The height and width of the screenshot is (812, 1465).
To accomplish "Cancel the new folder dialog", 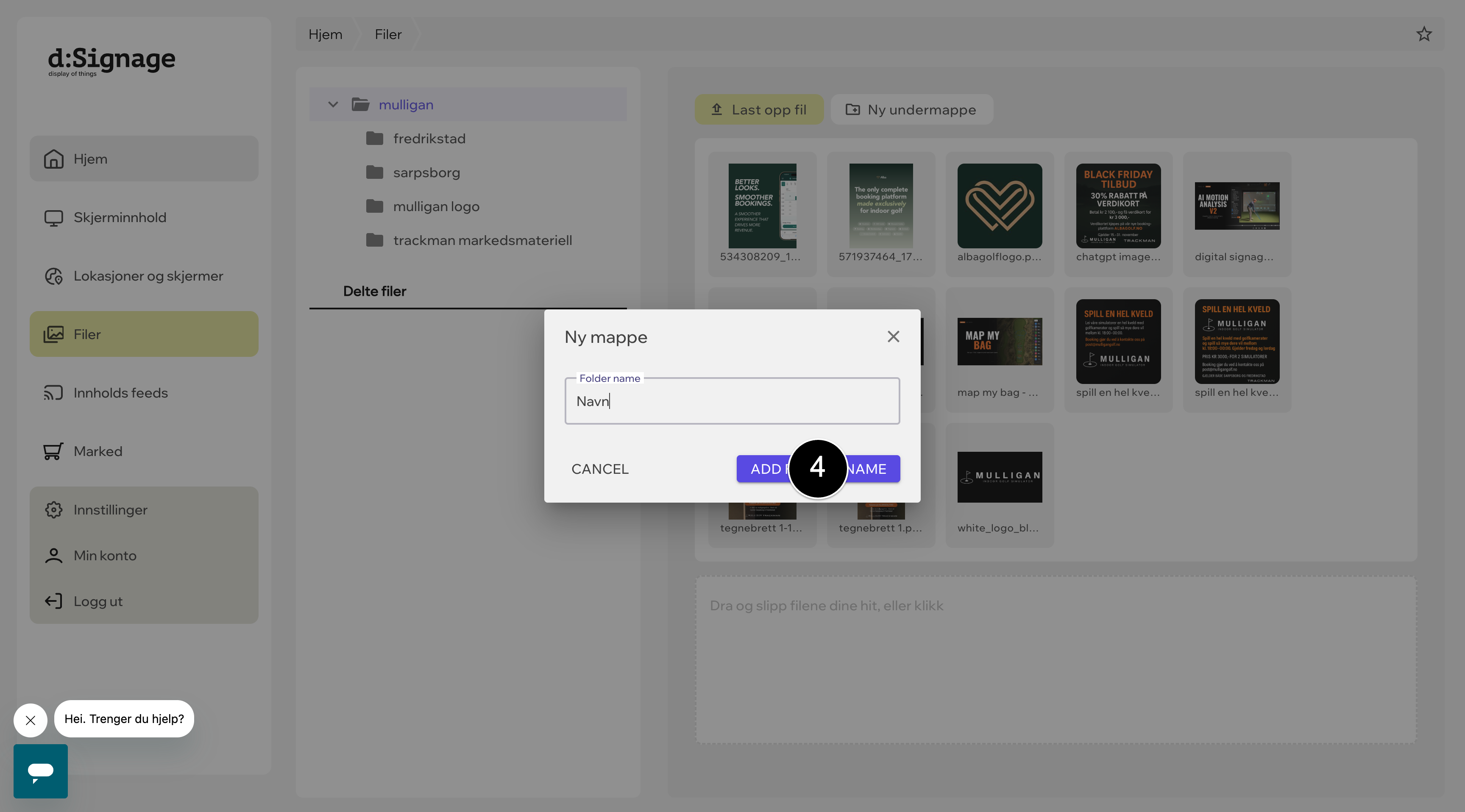I will pyautogui.click(x=600, y=469).
